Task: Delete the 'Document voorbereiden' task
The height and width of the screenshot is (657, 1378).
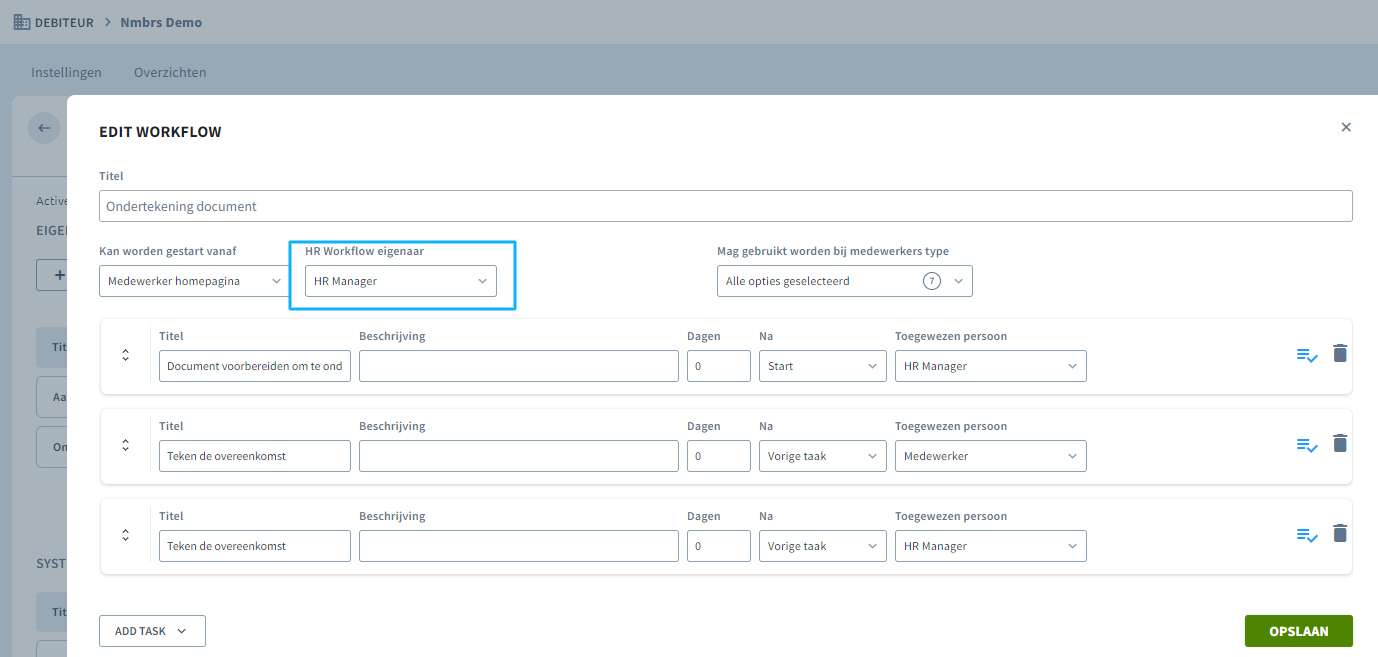Action: click(x=1340, y=353)
